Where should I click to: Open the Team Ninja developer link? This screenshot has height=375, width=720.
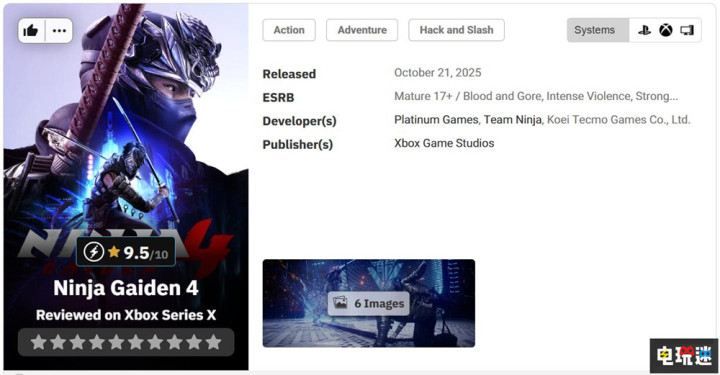pyautogui.click(x=512, y=120)
